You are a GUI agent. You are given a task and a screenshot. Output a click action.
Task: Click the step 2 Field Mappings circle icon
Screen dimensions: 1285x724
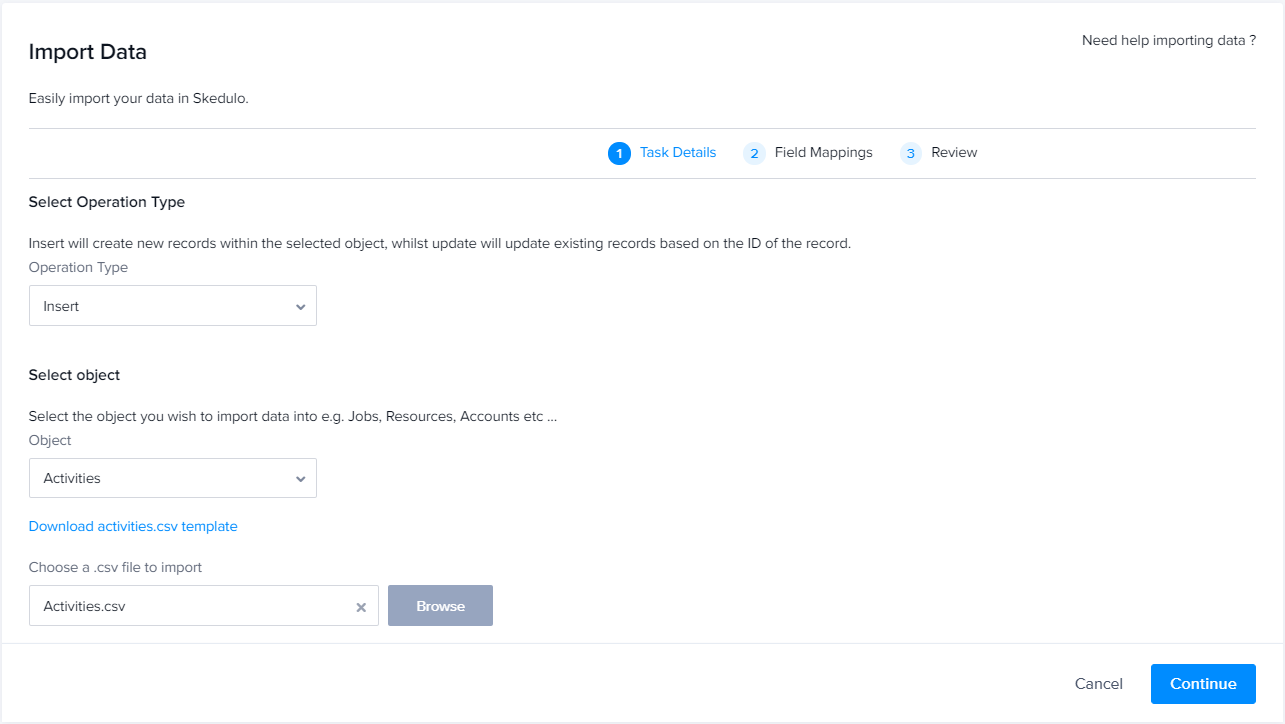(753, 153)
